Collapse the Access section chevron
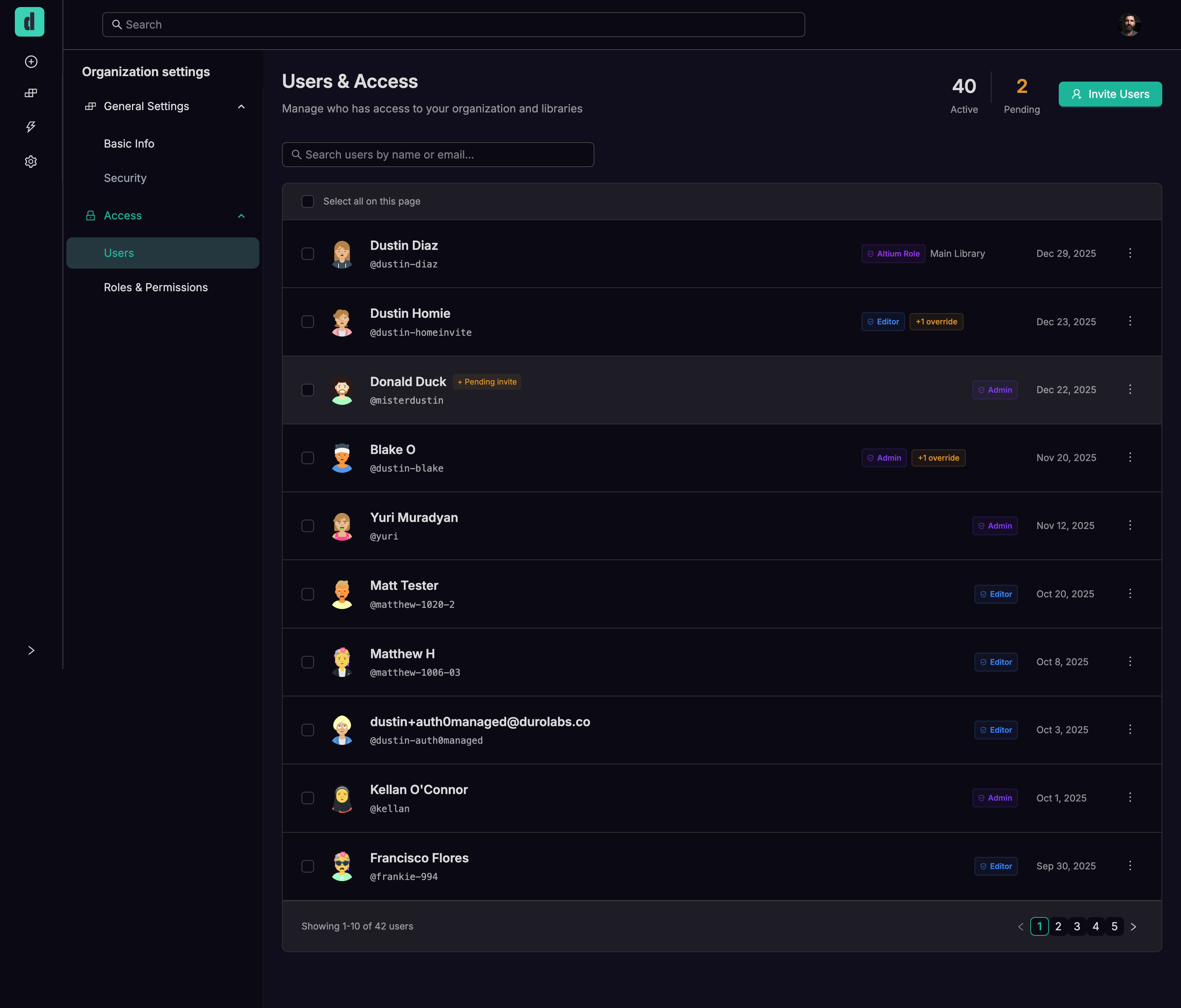Image resolution: width=1181 pixels, height=1008 pixels. (241, 216)
